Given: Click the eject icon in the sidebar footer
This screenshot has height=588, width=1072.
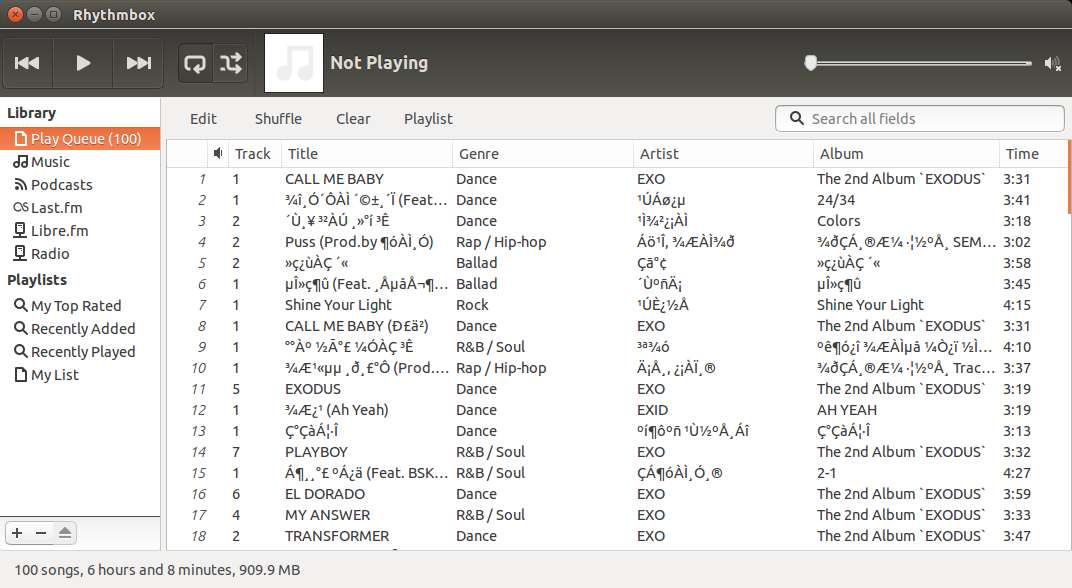Looking at the screenshot, I should tap(65, 533).
